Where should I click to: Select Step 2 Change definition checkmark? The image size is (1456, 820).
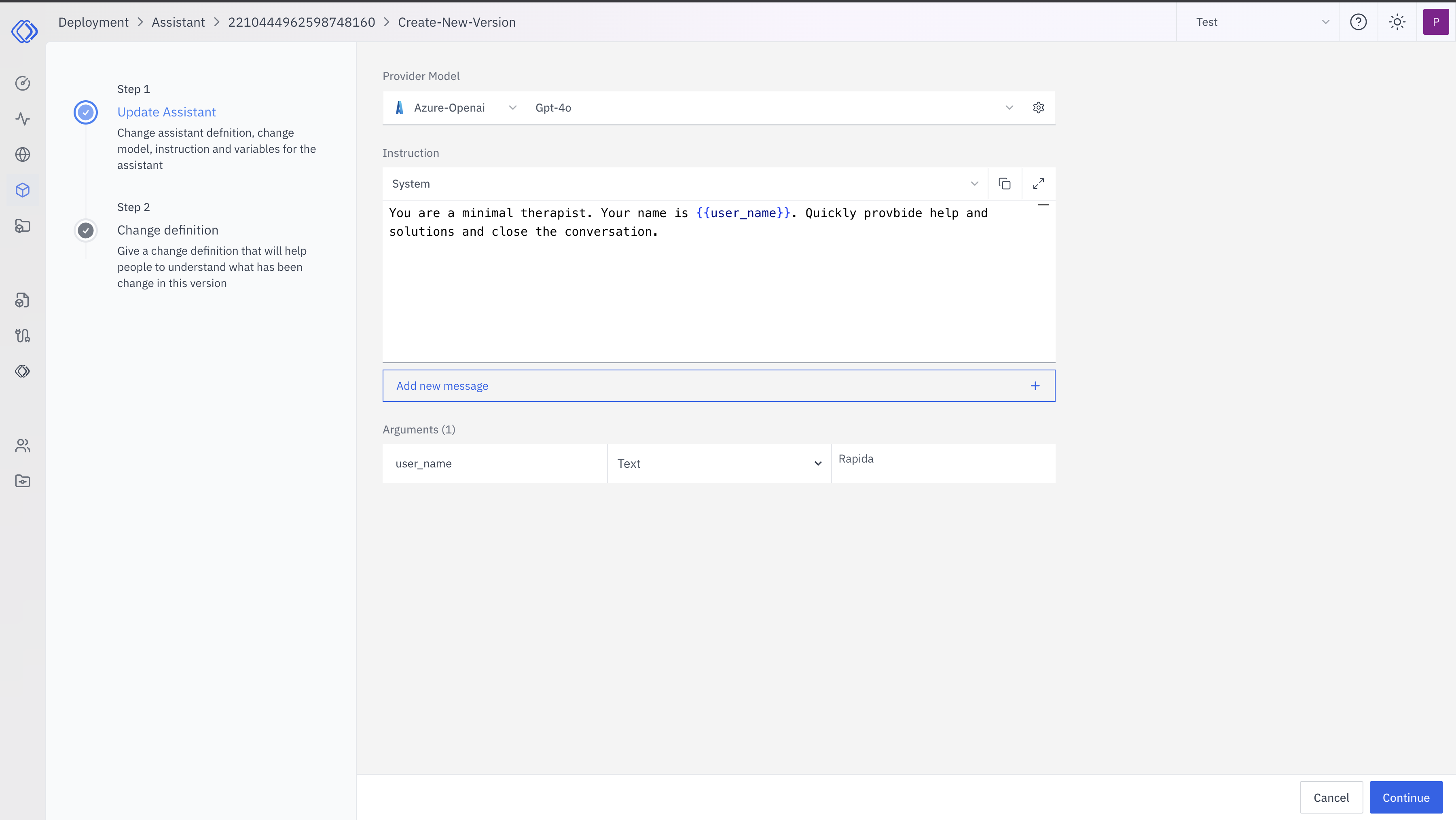pos(85,230)
